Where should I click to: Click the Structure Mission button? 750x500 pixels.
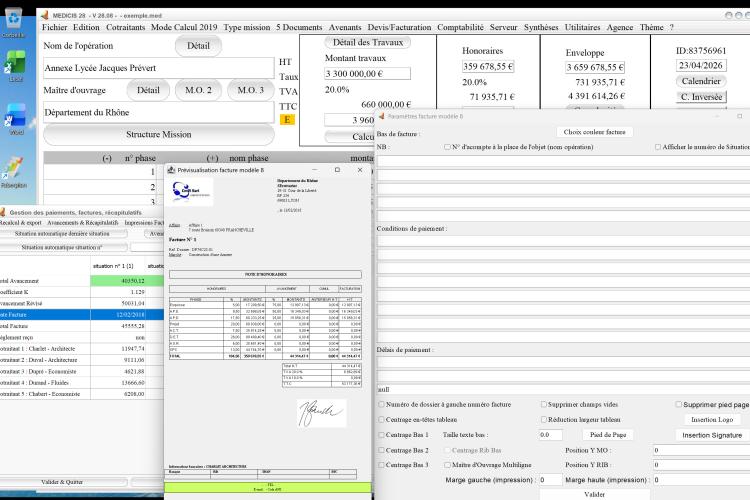(159, 134)
